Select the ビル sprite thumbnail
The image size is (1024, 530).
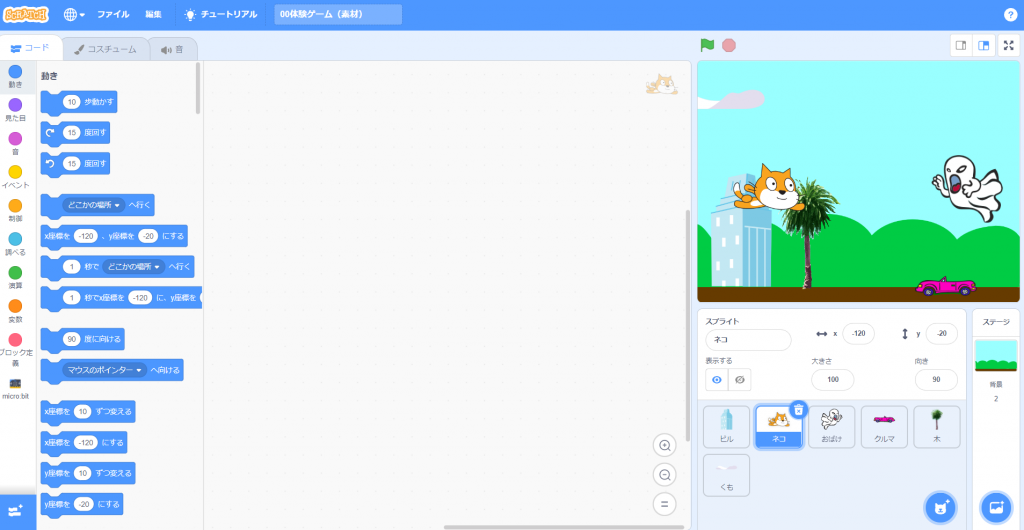click(726, 427)
